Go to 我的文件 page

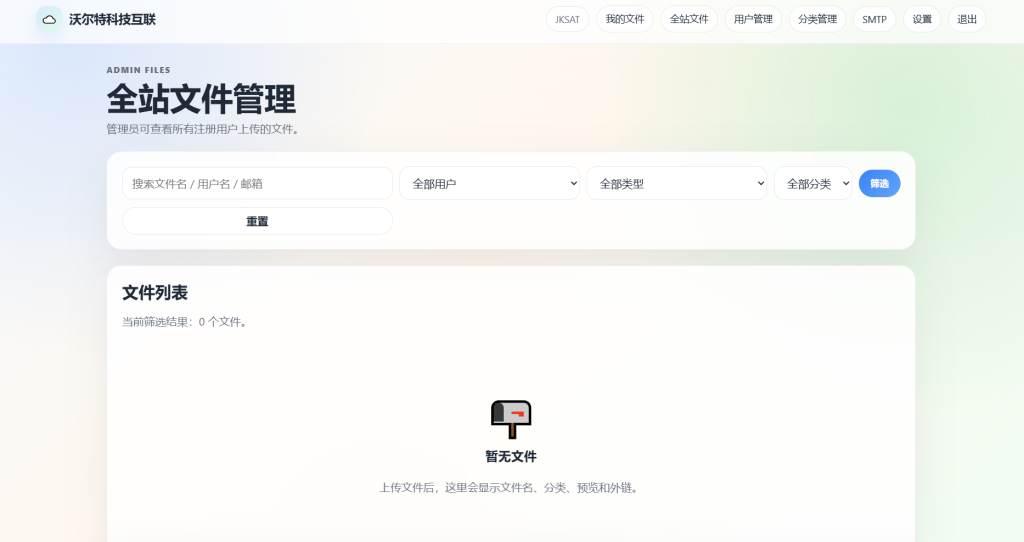pos(625,20)
